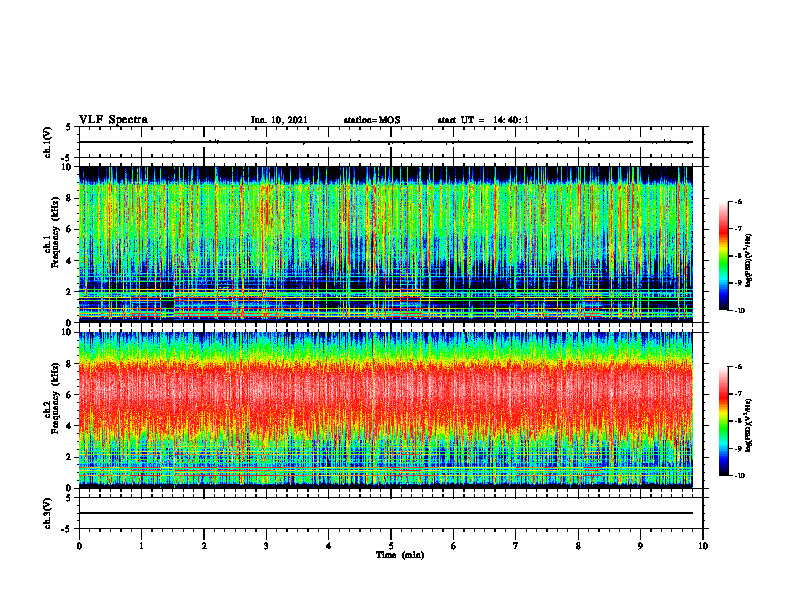Click time axis tick label "0"
The width and height of the screenshot is (792, 612).
coord(79,546)
